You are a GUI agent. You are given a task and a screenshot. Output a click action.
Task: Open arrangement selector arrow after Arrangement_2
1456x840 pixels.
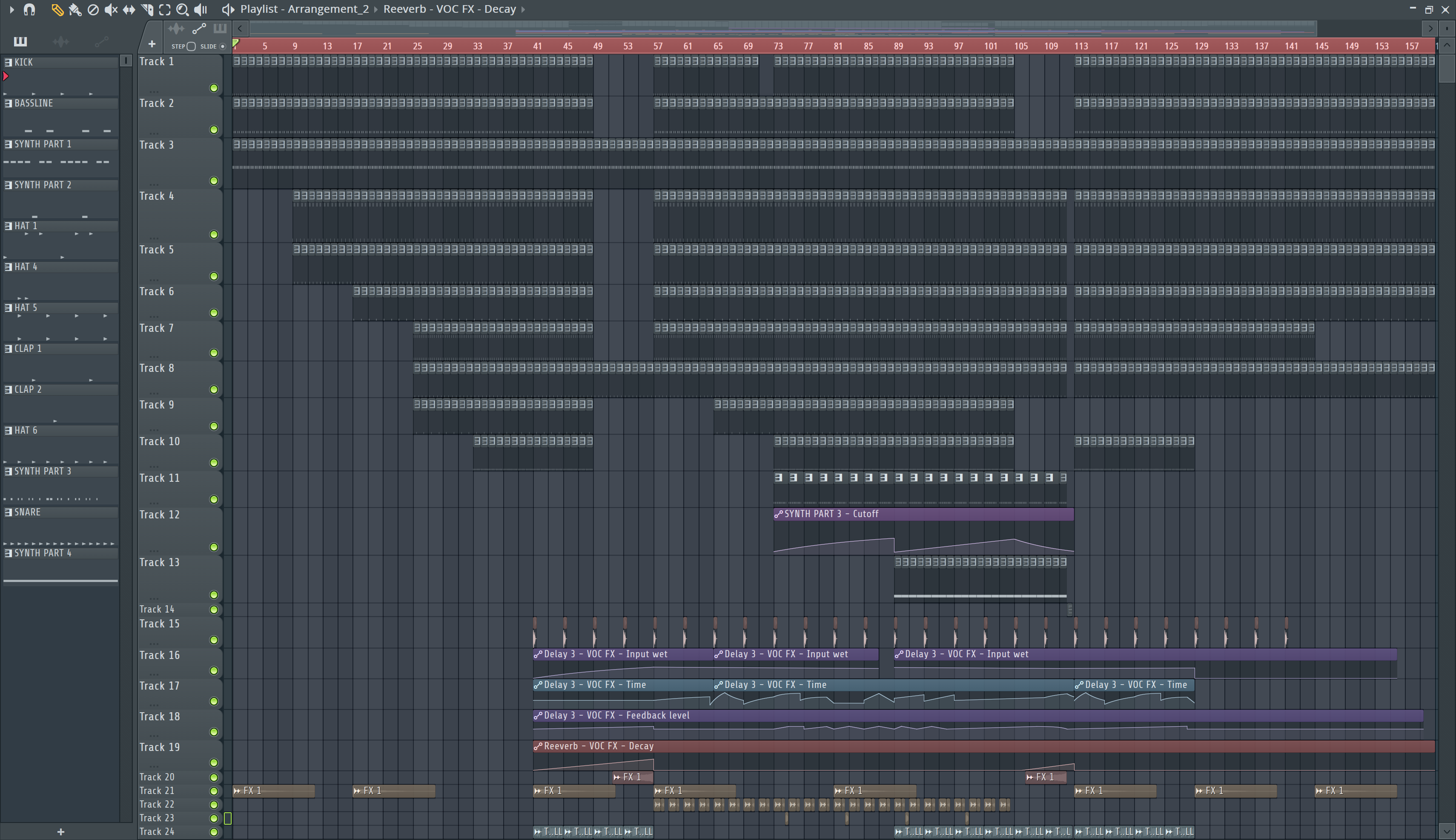[x=376, y=9]
